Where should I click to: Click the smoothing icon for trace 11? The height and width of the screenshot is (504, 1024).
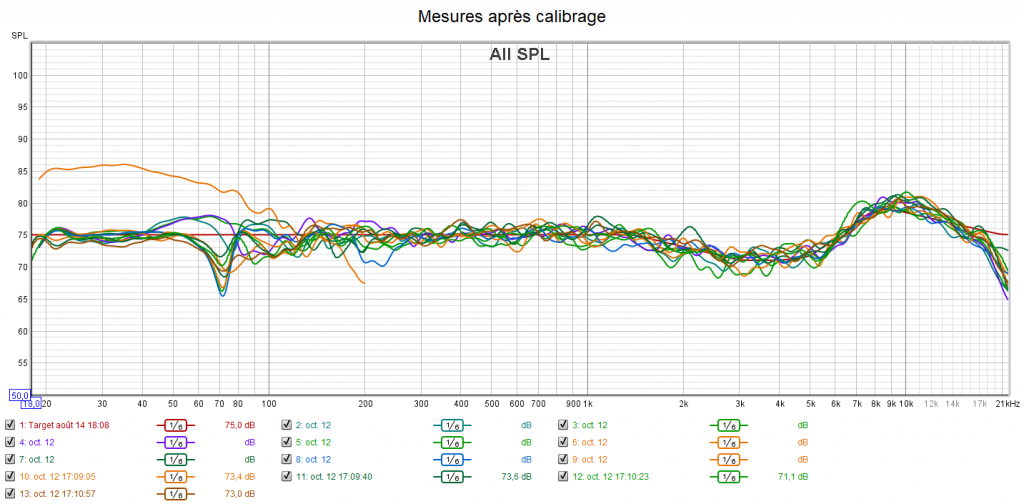tap(451, 477)
